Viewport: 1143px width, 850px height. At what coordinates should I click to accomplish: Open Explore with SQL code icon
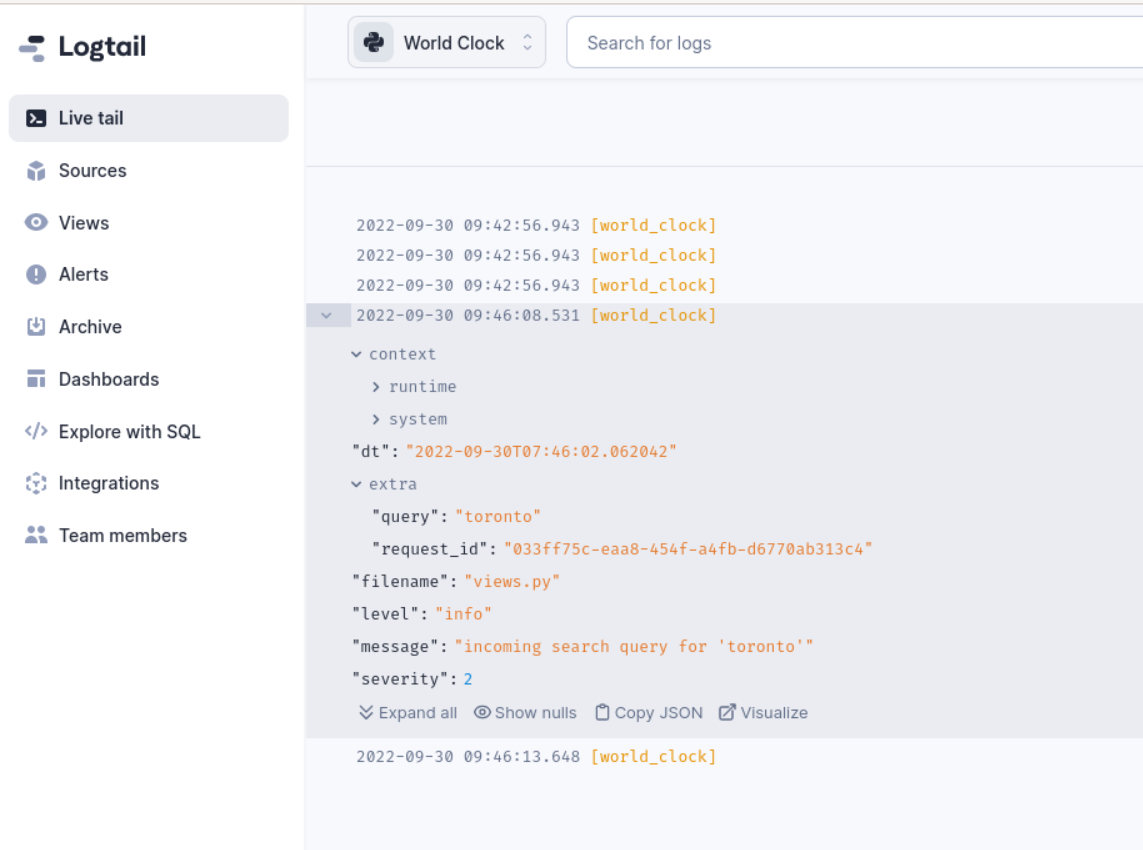click(x=36, y=432)
